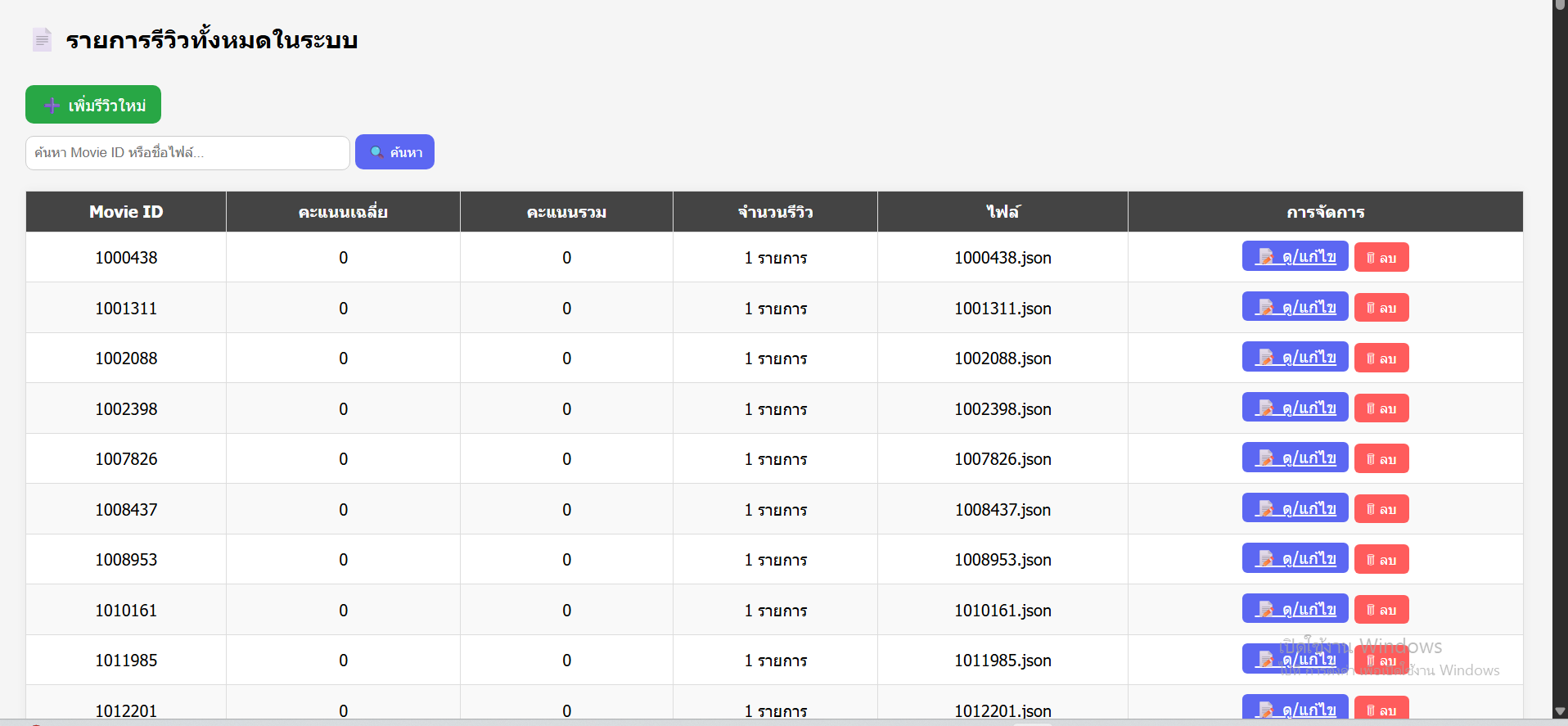Delete review of movie 1011985

coord(1381,661)
